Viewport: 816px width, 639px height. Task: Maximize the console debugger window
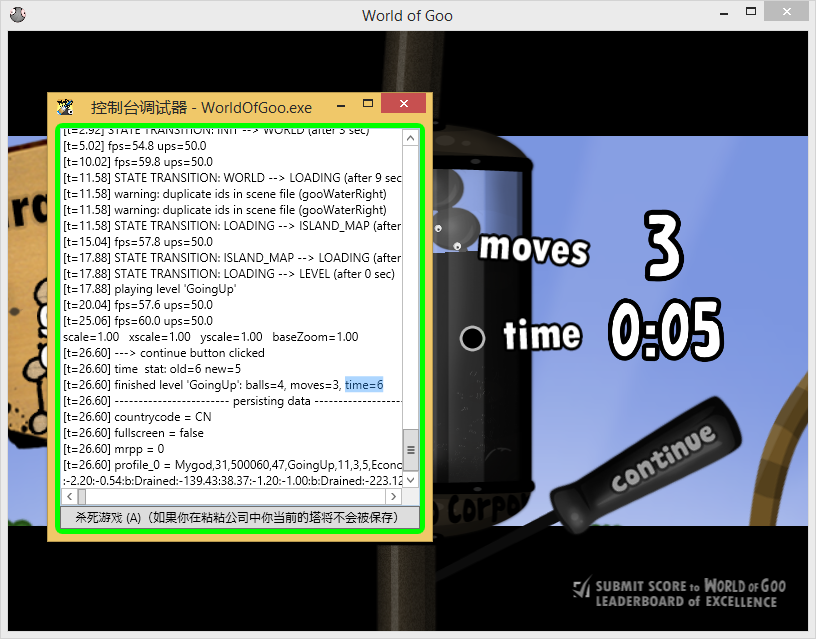click(367, 104)
